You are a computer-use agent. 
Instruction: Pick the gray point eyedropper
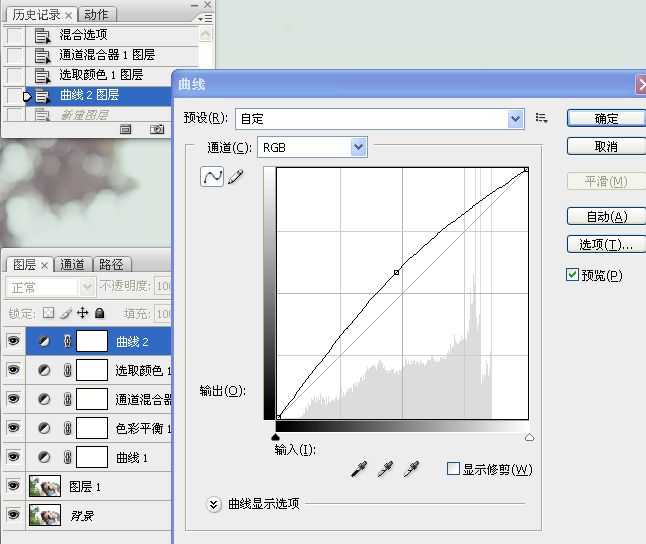[385, 469]
